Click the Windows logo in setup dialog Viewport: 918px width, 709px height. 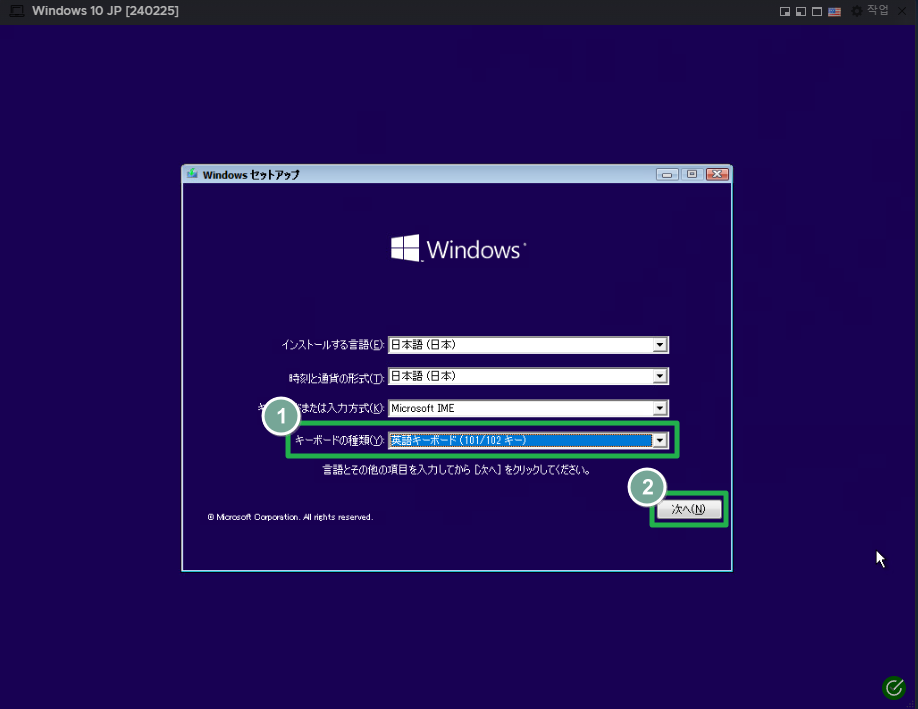tap(404, 249)
